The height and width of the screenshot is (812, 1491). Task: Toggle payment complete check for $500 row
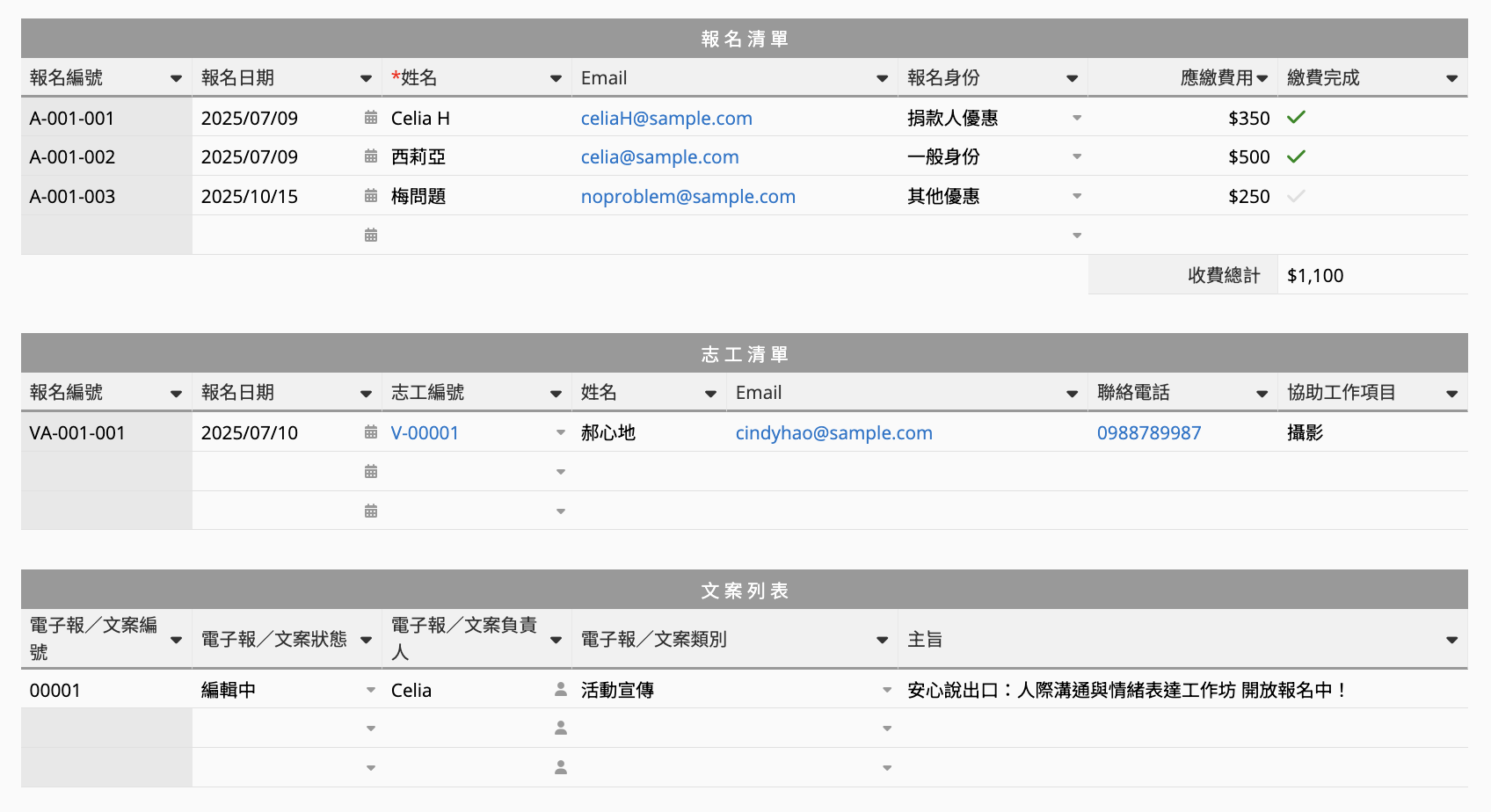(x=1296, y=156)
